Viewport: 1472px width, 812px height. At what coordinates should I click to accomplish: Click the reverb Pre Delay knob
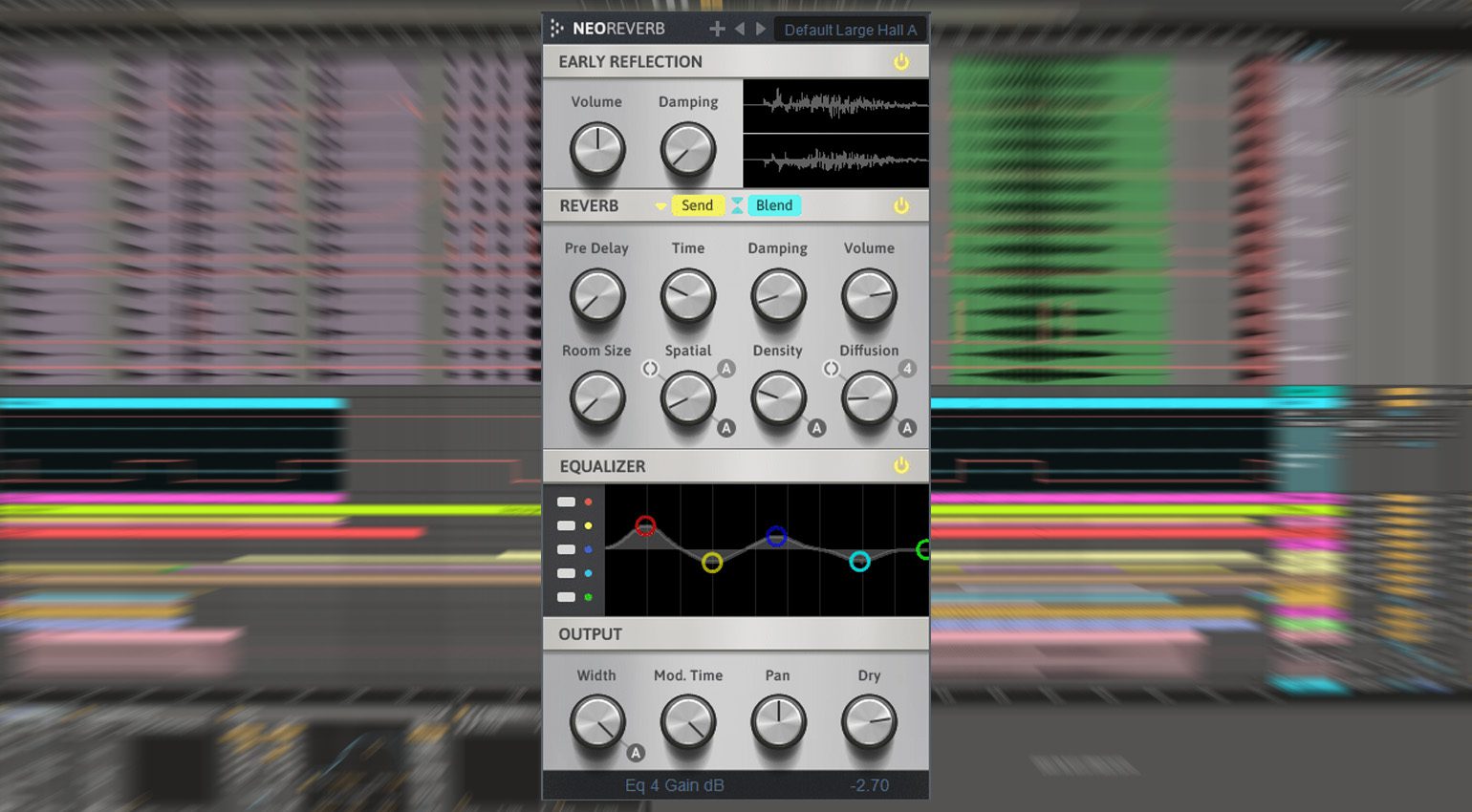[596, 295]
